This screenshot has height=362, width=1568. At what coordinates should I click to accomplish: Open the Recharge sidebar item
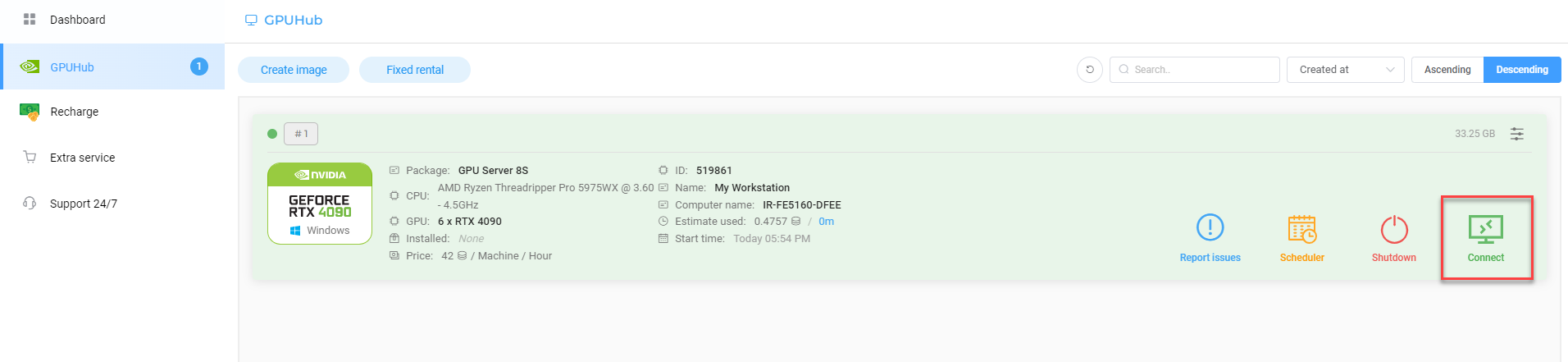click(74, 112)
